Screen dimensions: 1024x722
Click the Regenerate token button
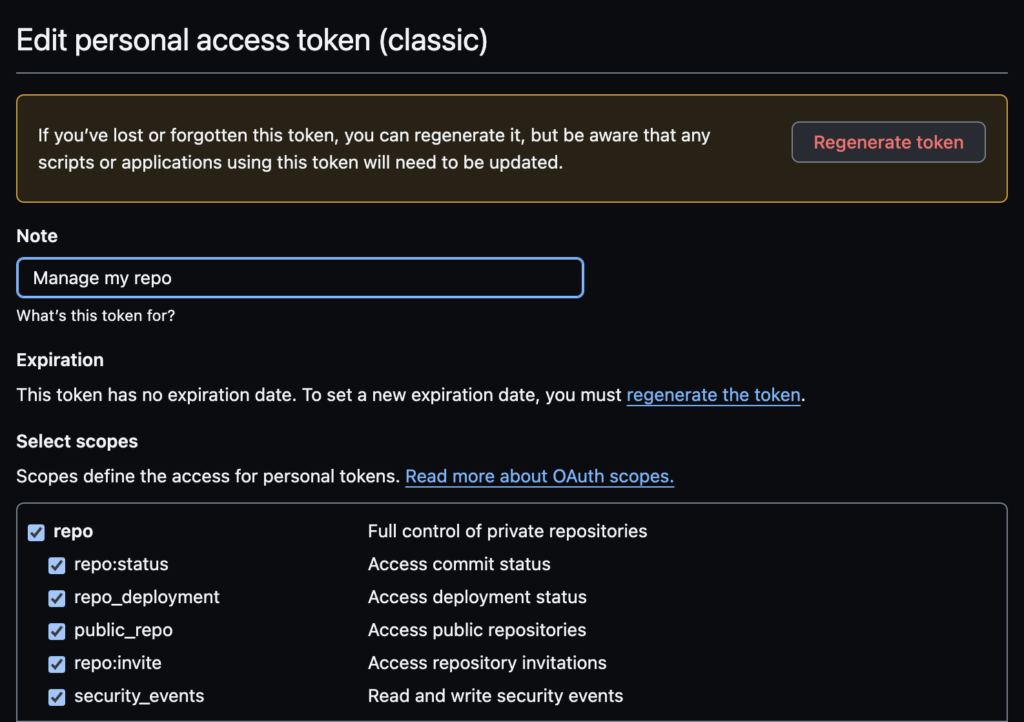[x=888, y=142]
